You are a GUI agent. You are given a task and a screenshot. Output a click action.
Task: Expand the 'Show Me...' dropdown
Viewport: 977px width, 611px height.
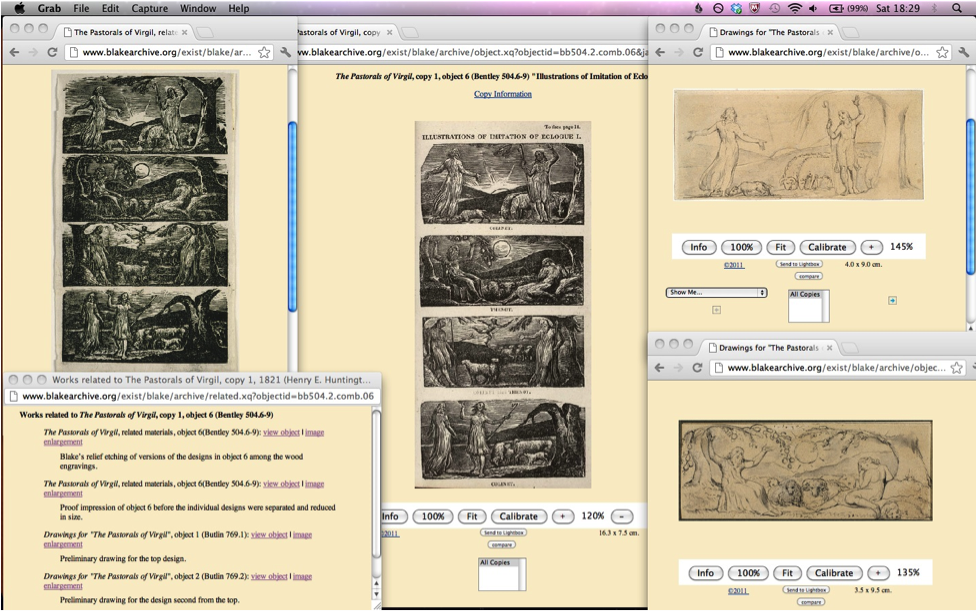[717, 292]
